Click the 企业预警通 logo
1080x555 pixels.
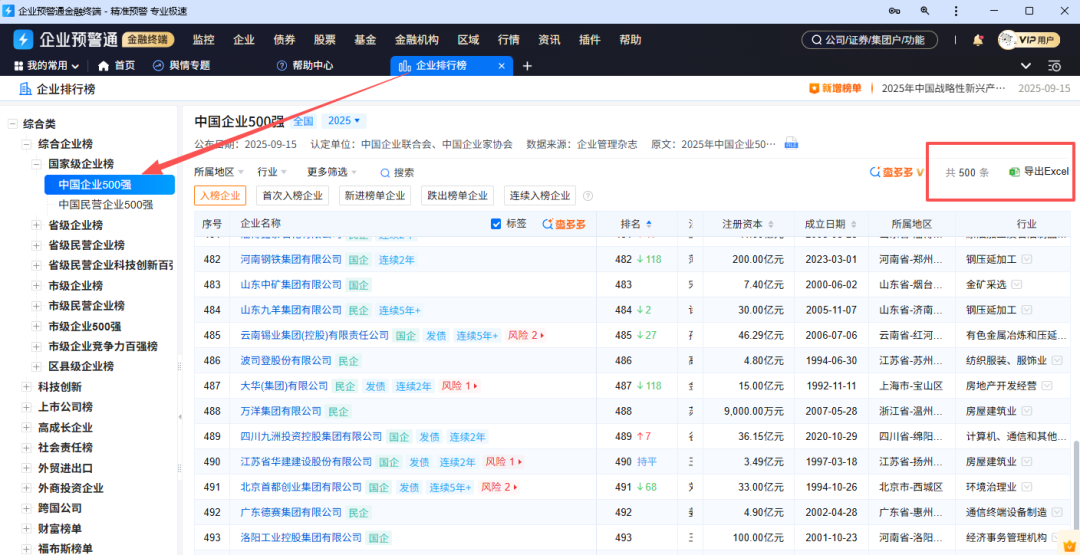(66, 40)
